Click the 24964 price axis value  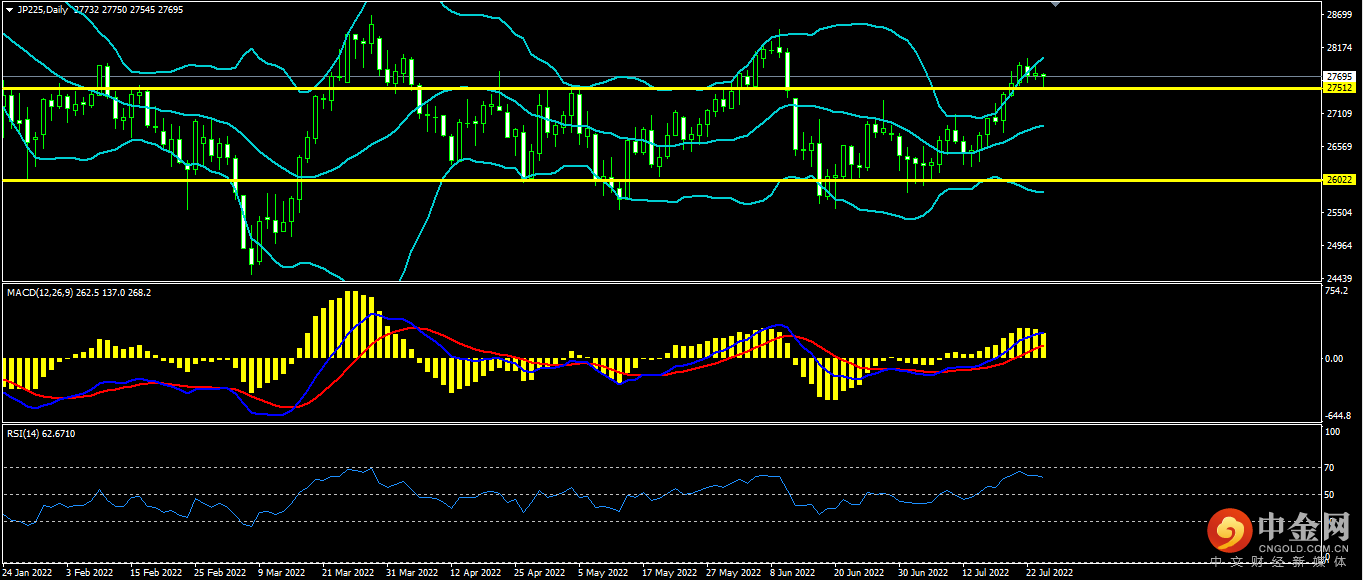click(1339, 246)
